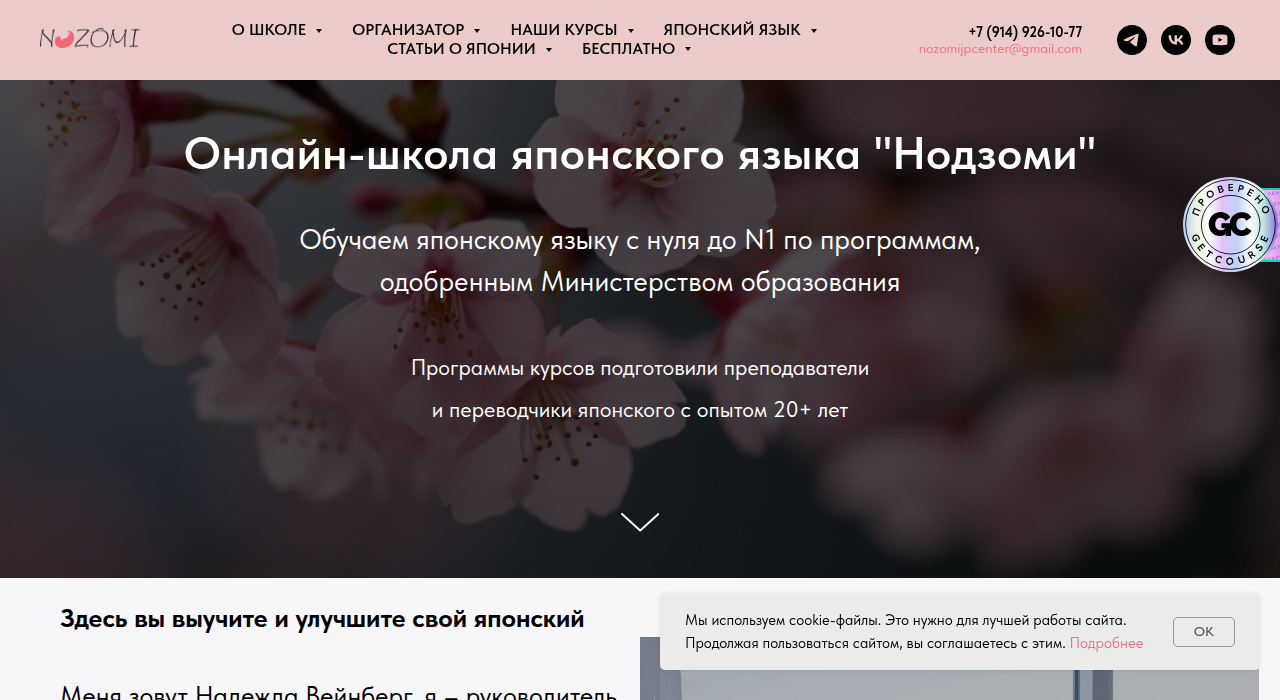Click the down chevron arrow on hero banner

click(x=640, y=522)
